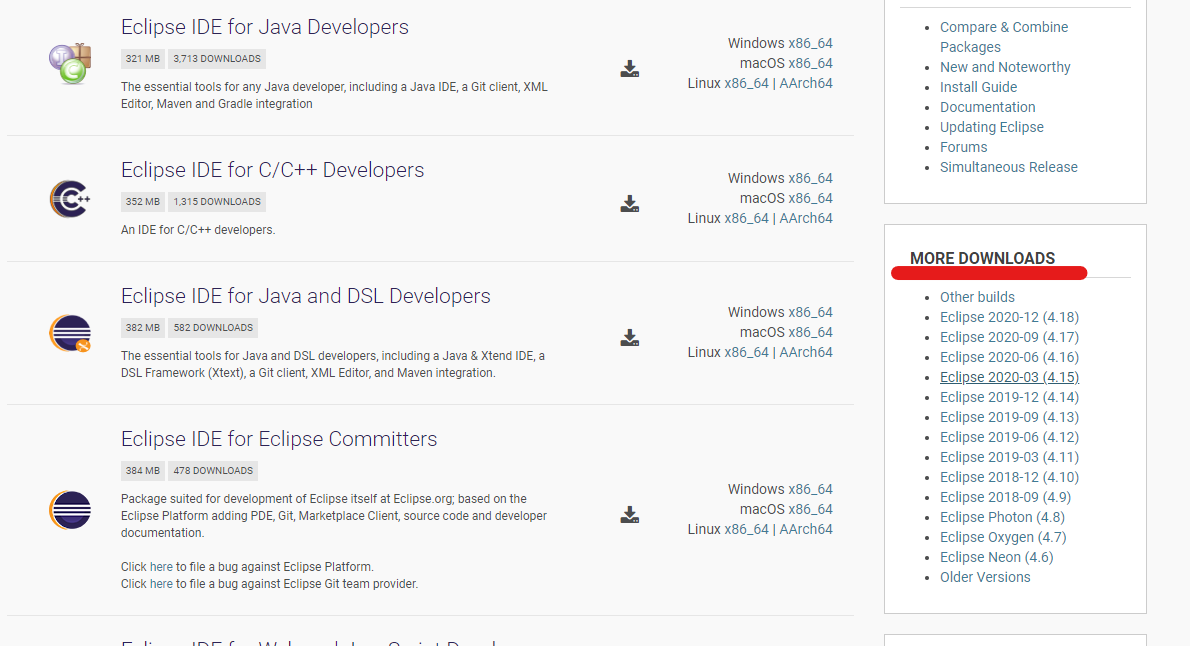Click the 1,315 DOWNLOADS badge
Viewport: 1190px width, 646px height.
tap(217, 202)
